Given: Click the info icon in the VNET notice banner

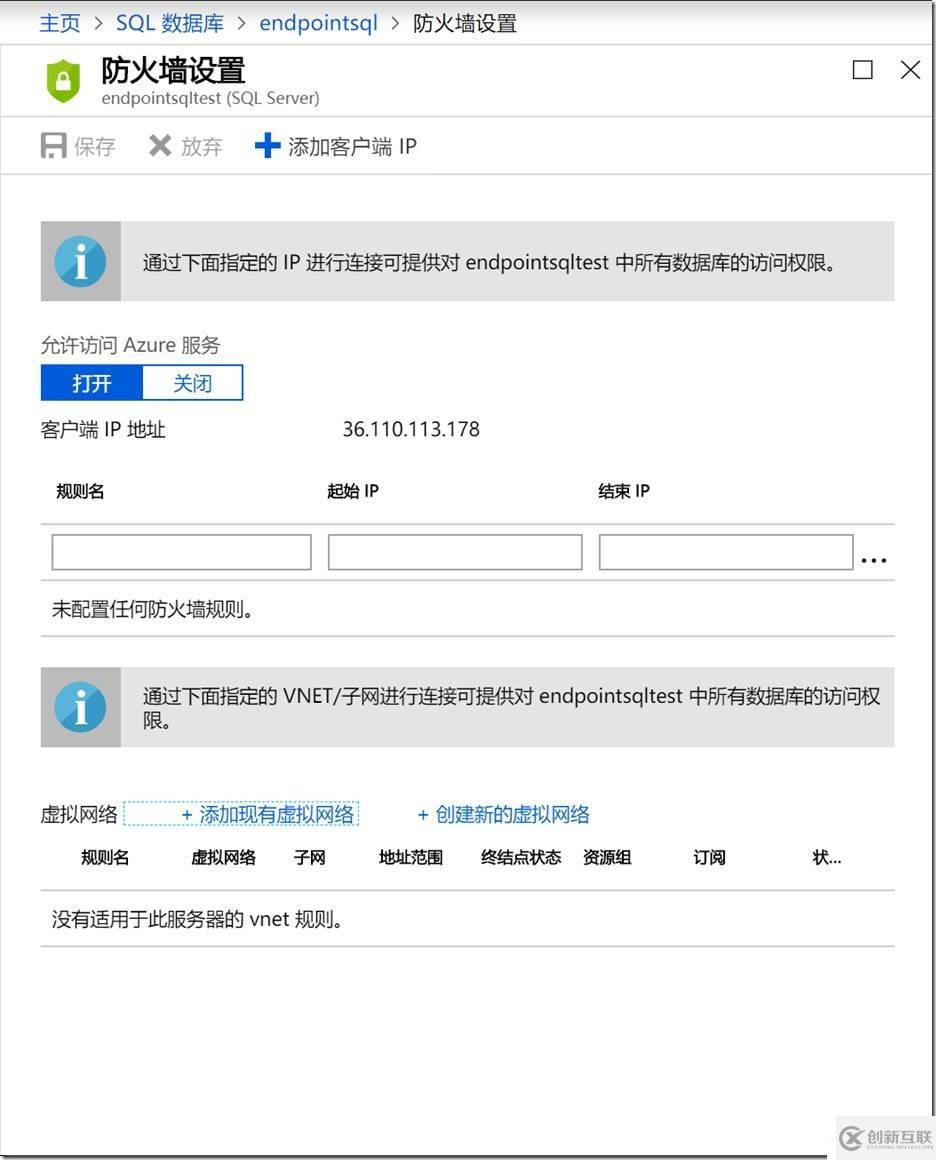Looking at the screenshot, I should click(x=80, y=706).
